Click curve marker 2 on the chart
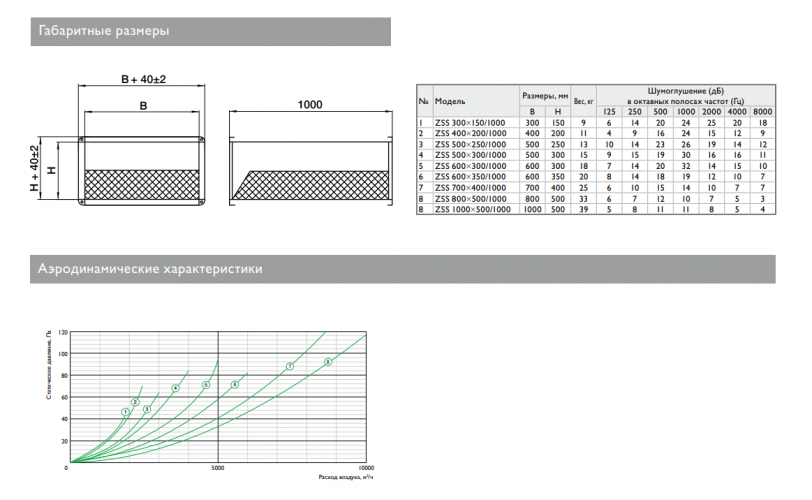This screenshot has width=812, height=500. [x=135, y=402]
